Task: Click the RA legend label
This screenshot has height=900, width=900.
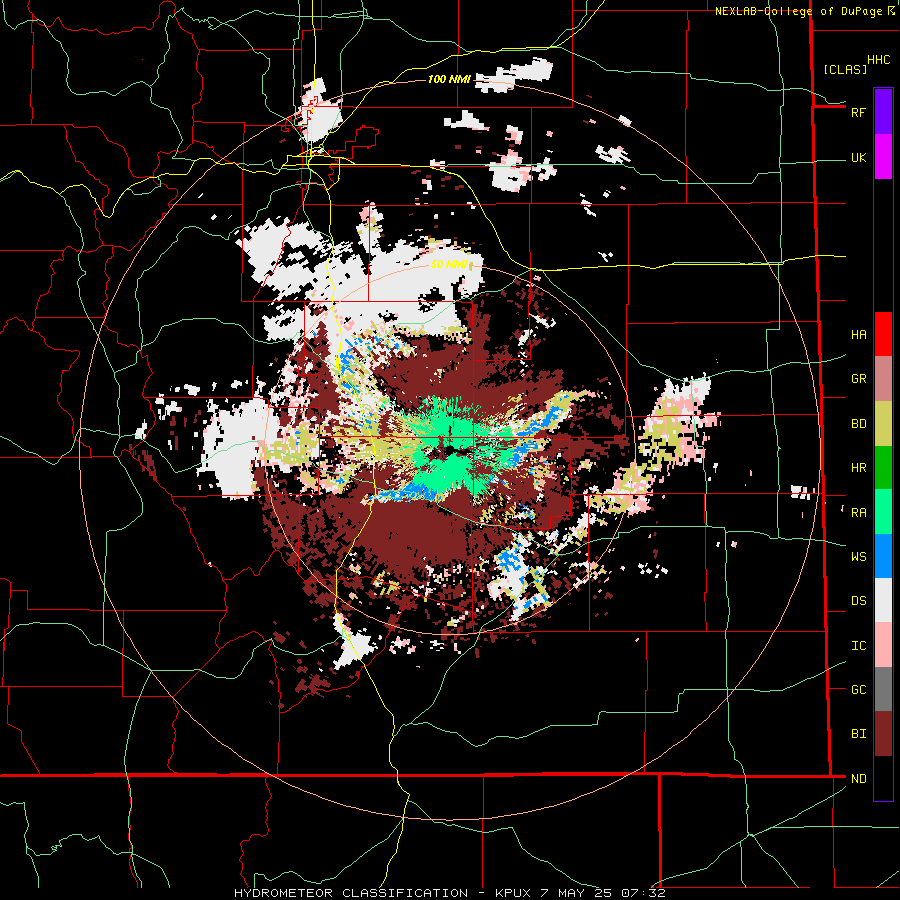Action: 858,513
